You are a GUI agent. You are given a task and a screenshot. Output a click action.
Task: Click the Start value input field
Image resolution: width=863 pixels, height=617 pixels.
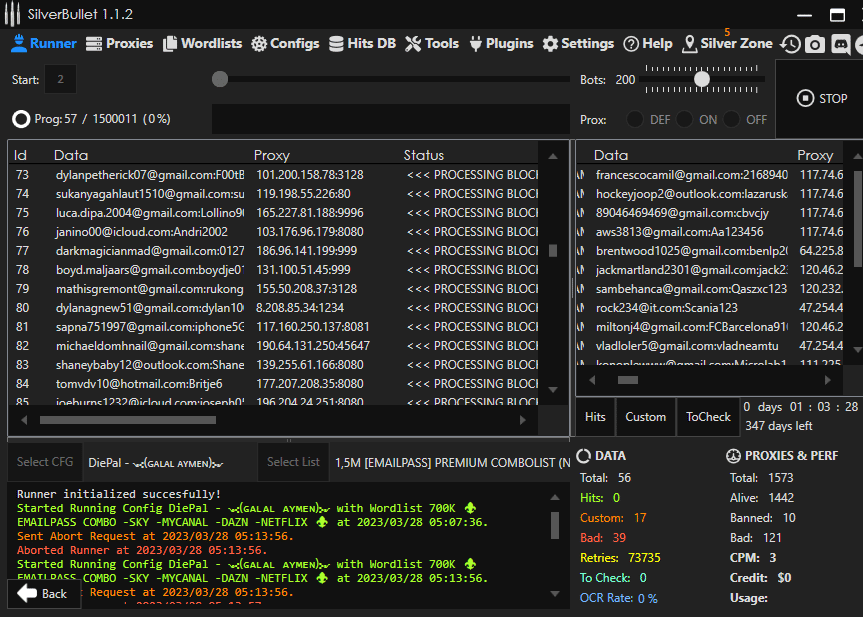pyautogui.click(x=60, y=79)
